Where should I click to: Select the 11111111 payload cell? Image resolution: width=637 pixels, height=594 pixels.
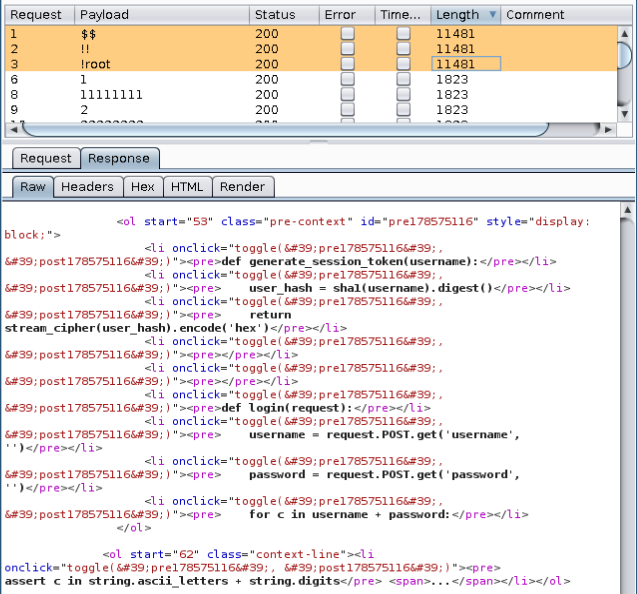coord(162,94)
